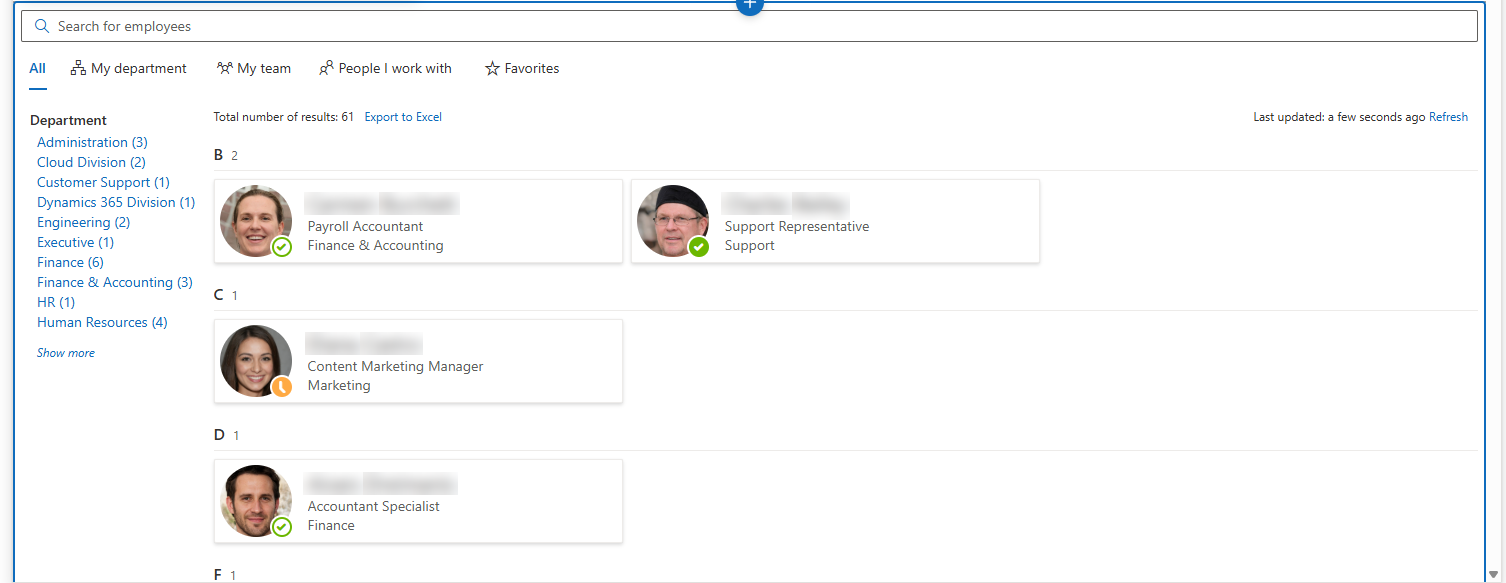1506x583 pixels.
Task: Filter by Cloud Division (2)
Action: pyautogui.click(x=91, y=162)
